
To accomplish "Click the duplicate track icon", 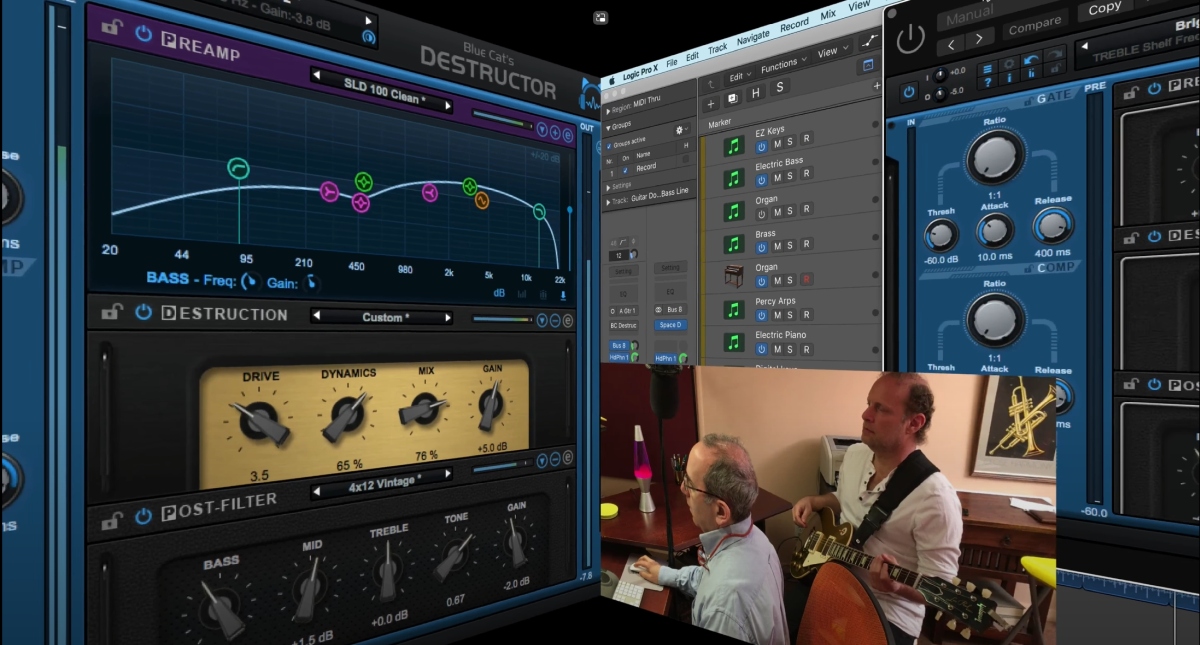I will (732, 97).
